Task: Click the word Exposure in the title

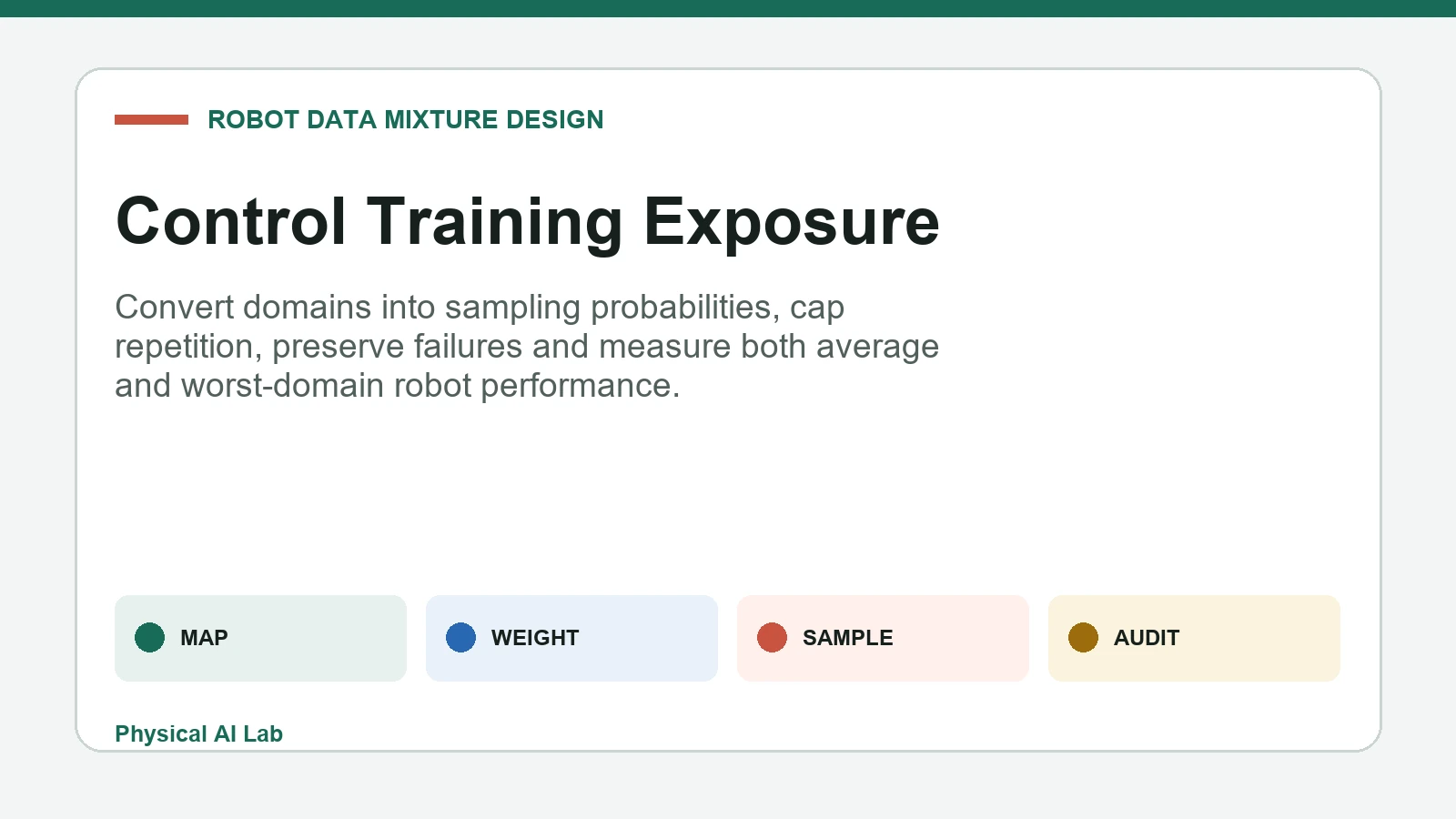Action: pos(792,221)
